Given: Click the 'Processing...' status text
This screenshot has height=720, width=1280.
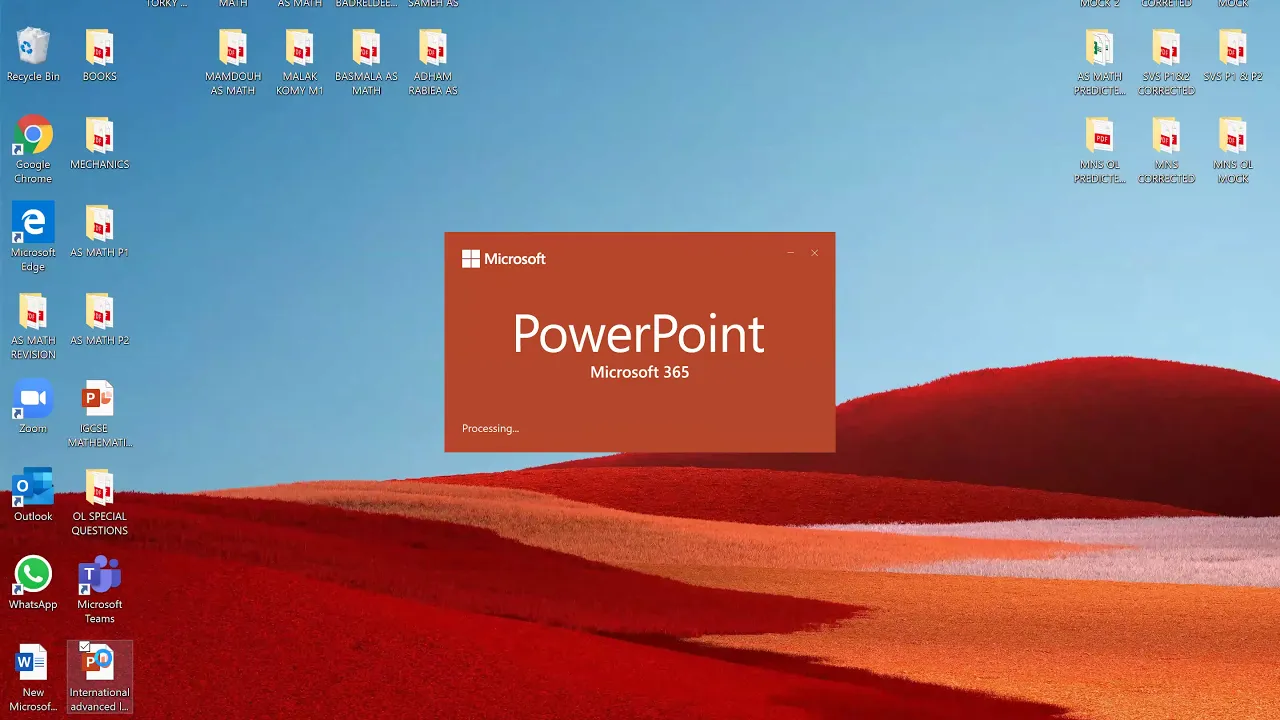Looking at the screenshot, I should (490, 429).
